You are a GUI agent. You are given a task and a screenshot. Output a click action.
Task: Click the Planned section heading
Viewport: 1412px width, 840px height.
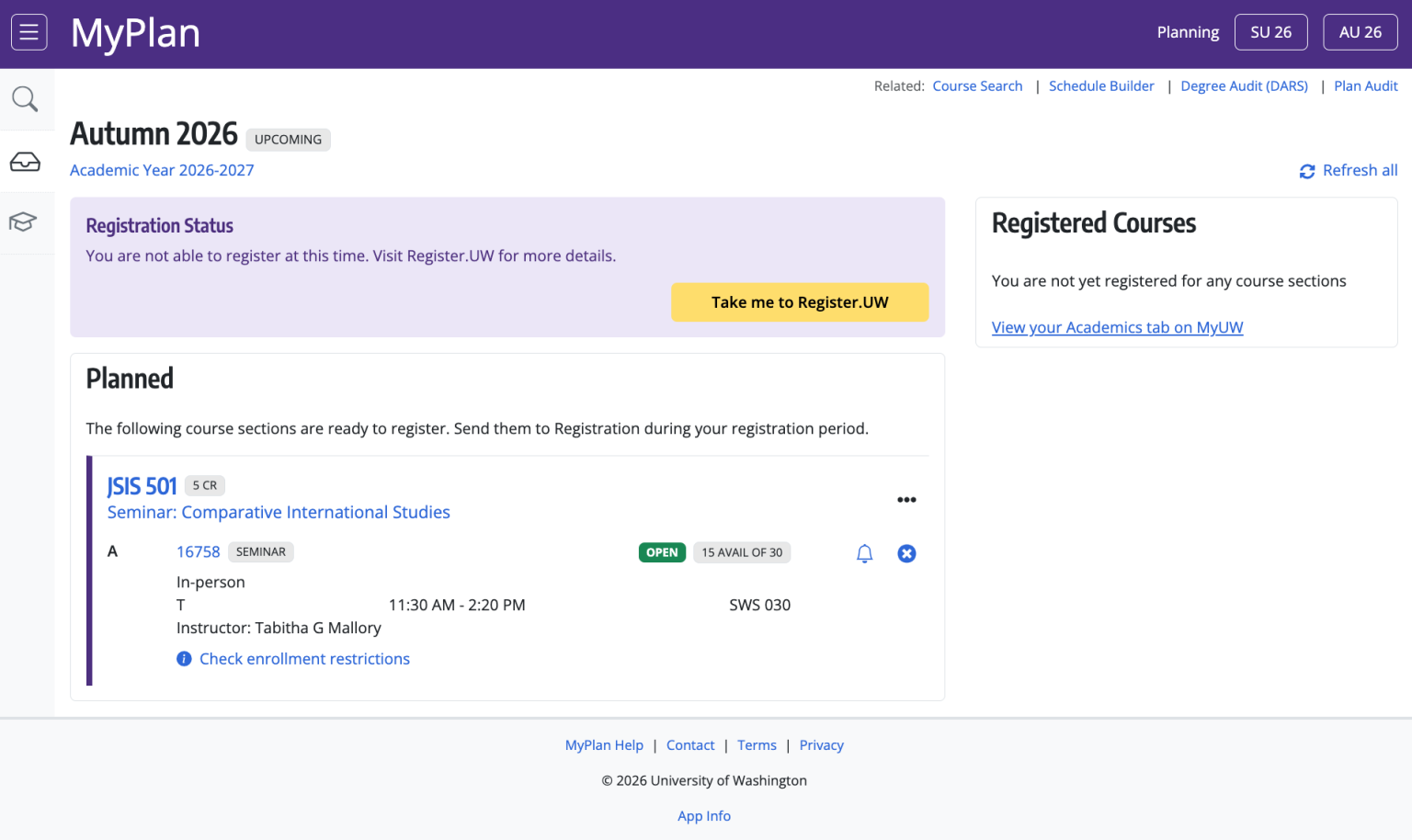point(130,379)
